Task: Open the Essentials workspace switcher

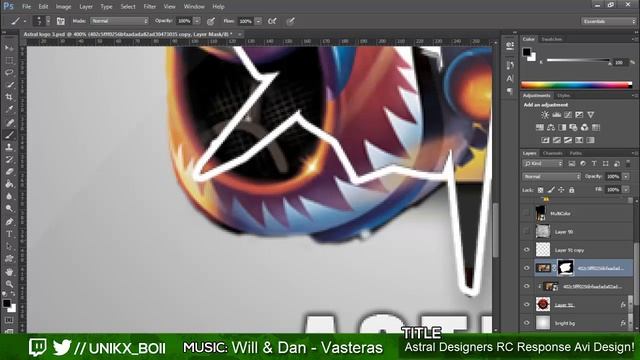Action: coord(609,21)
